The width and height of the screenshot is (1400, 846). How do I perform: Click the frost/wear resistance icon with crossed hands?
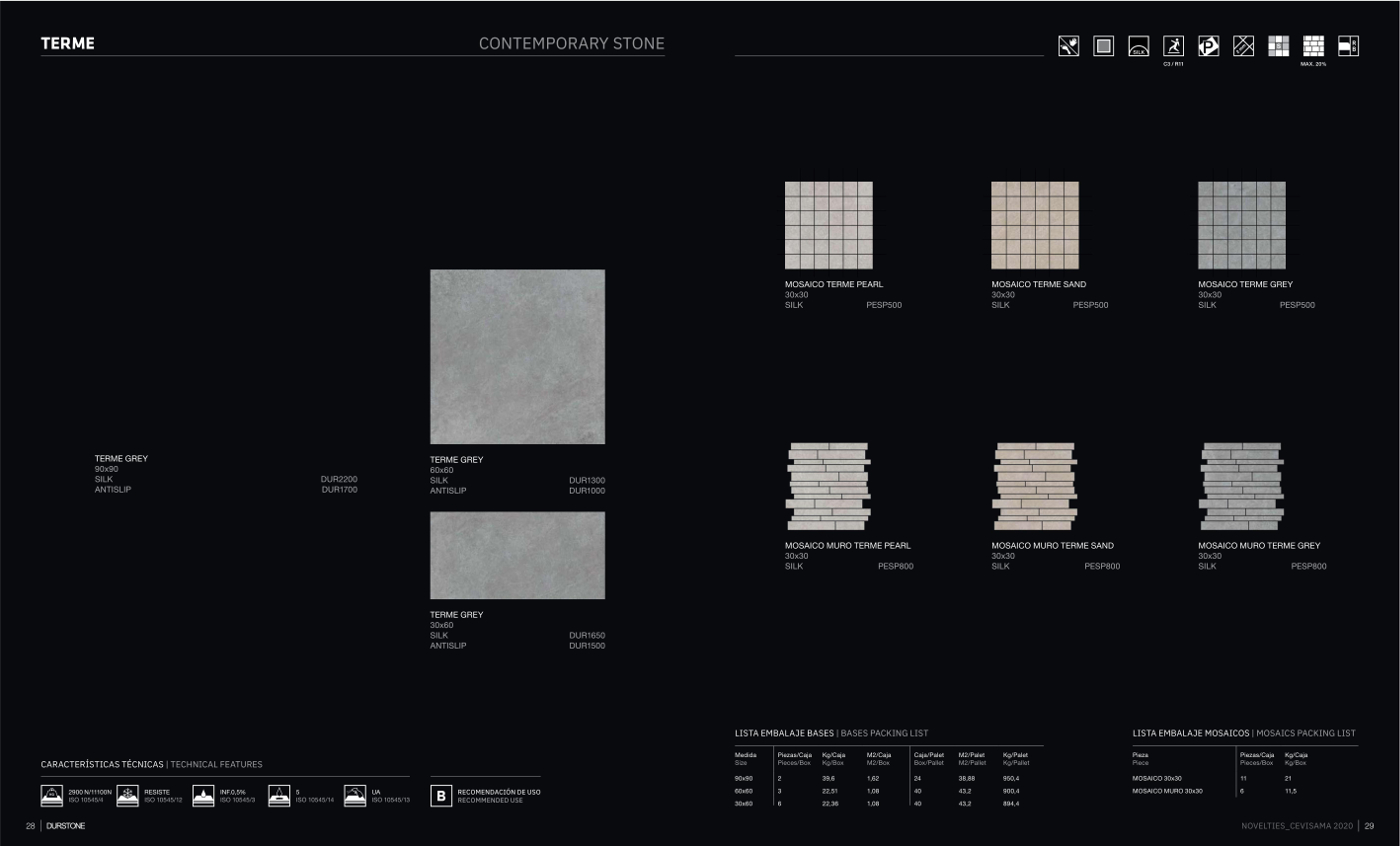pyautogui.click(x=1069, y=46)
